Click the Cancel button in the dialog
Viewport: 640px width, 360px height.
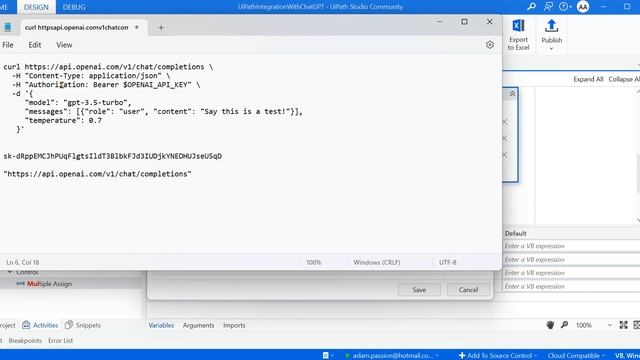468,290
